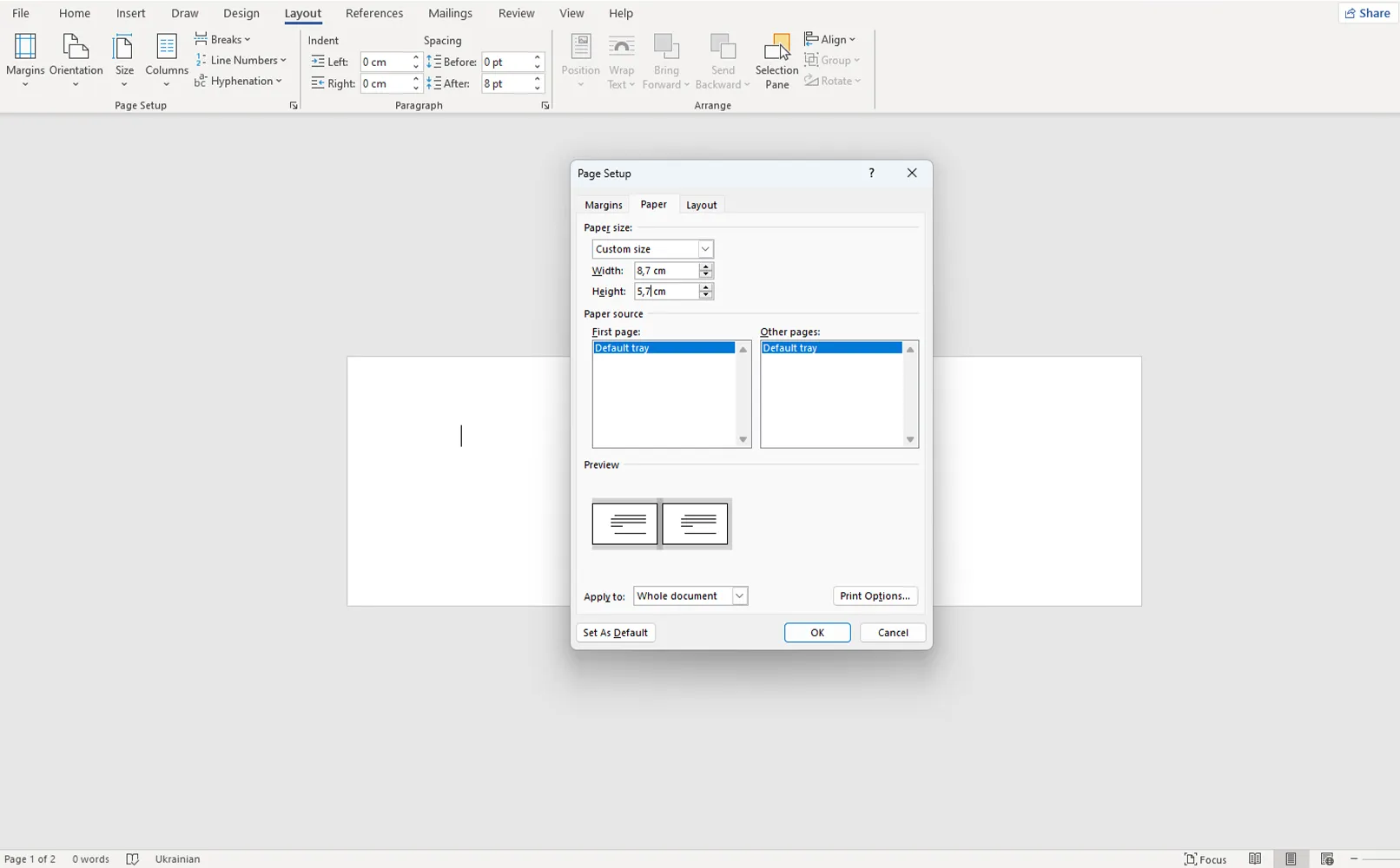
Task: Open the Margins gallery in the ribbon
Action: [x=25, y=60]
